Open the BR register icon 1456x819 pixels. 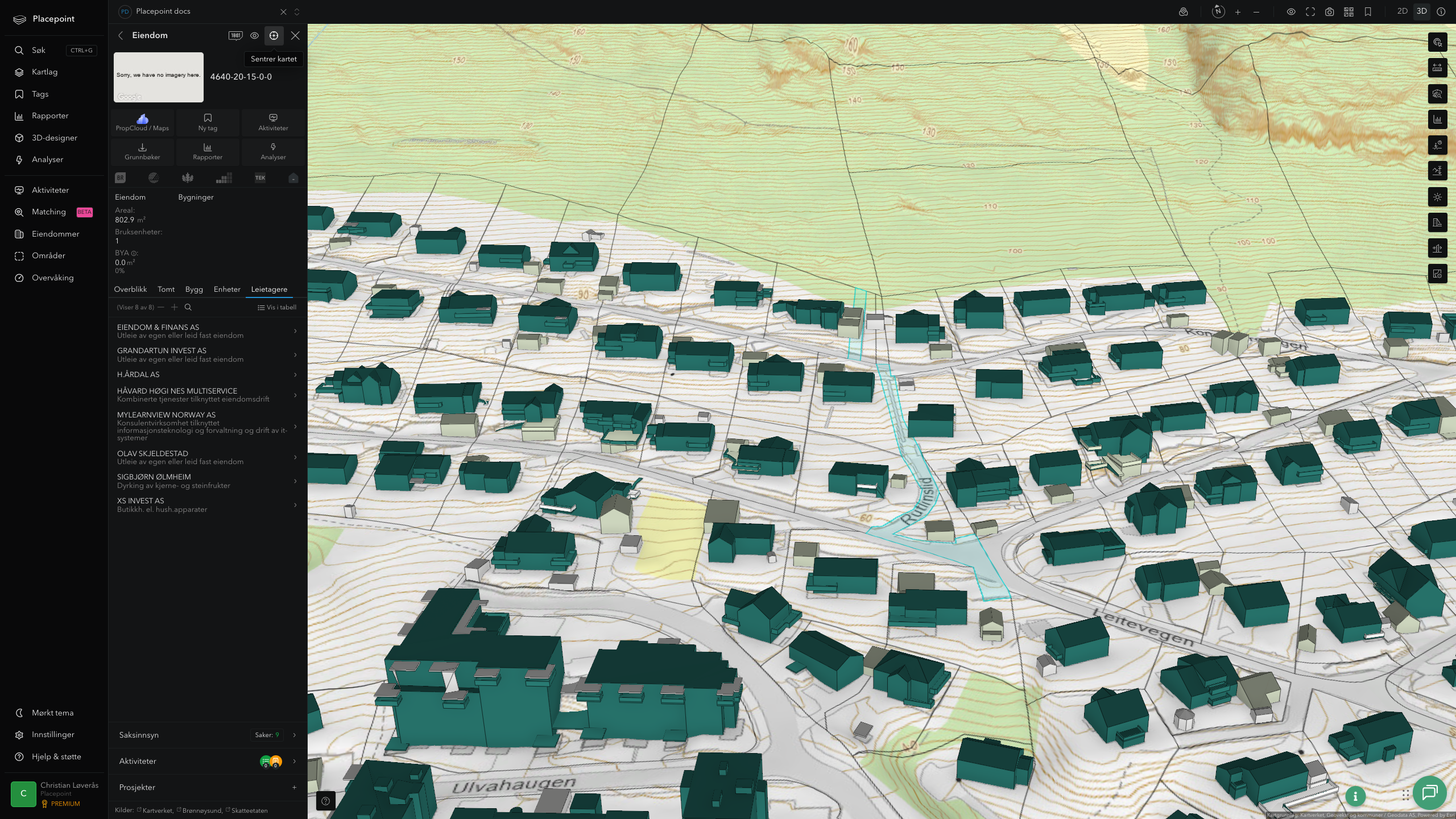pyautogui.click(x=120, y=178)
